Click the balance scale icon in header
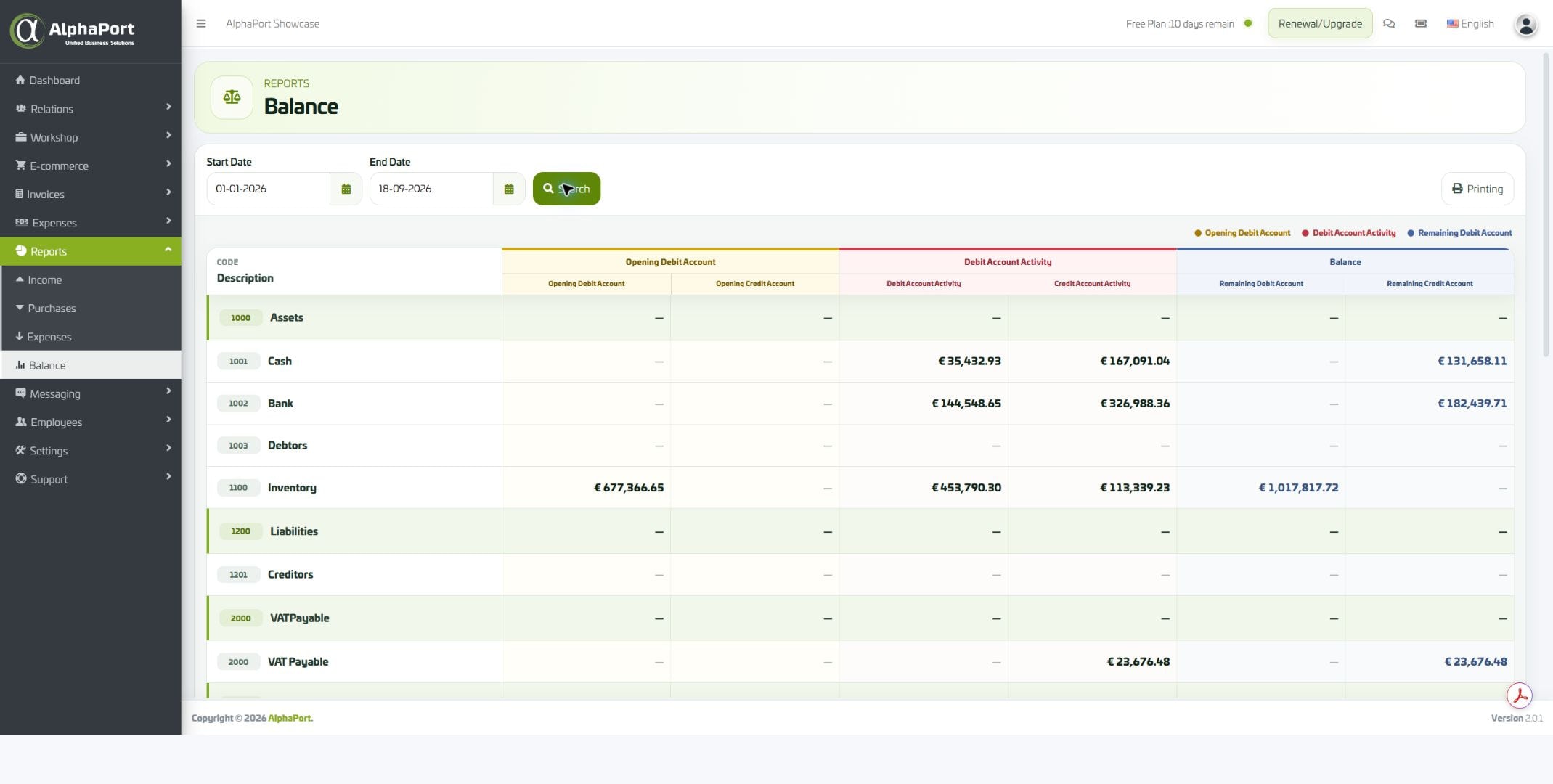The image size is (1553, 784). (x=232, y=97)
